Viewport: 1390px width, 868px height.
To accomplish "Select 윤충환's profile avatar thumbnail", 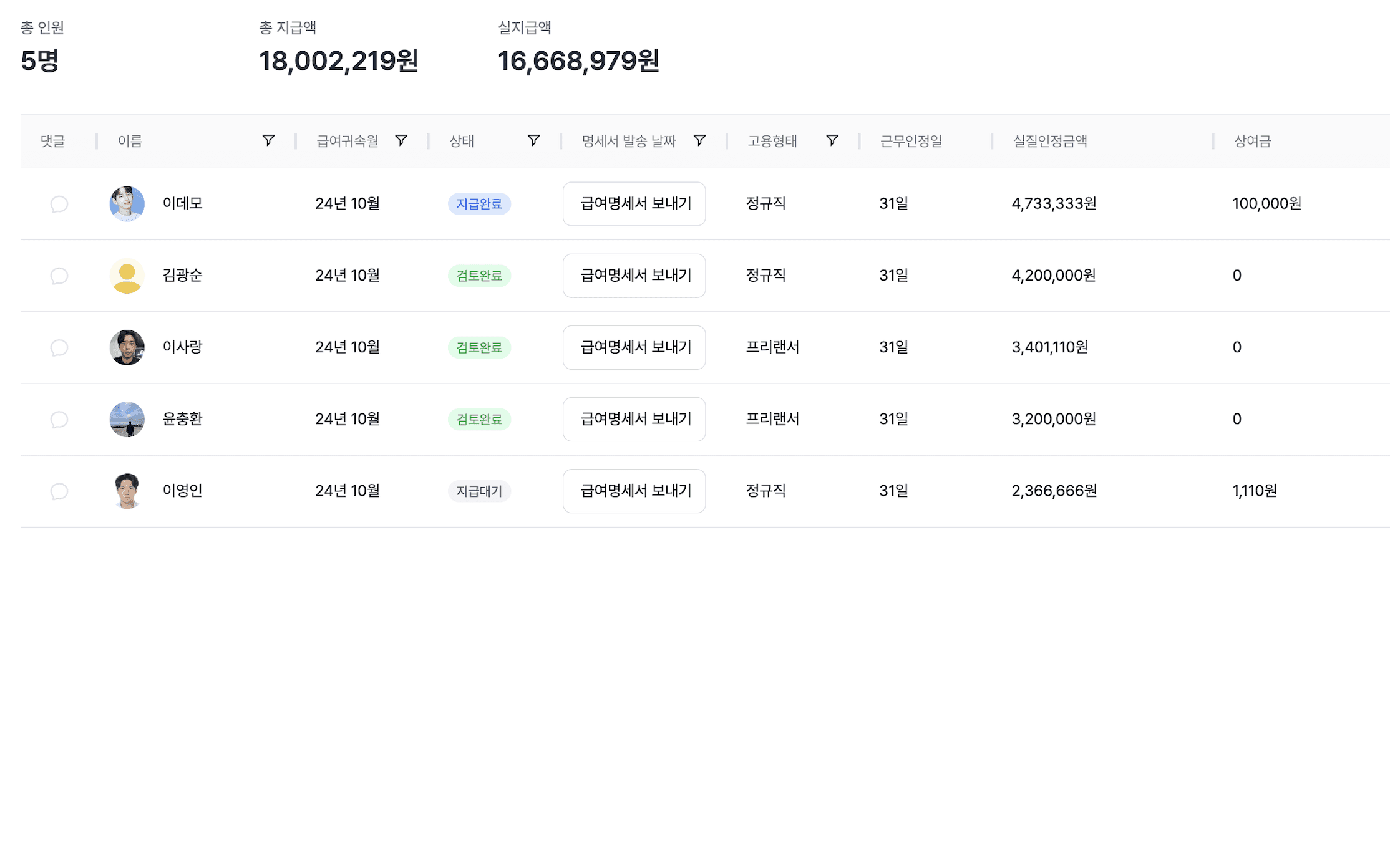I will point(127,419).
